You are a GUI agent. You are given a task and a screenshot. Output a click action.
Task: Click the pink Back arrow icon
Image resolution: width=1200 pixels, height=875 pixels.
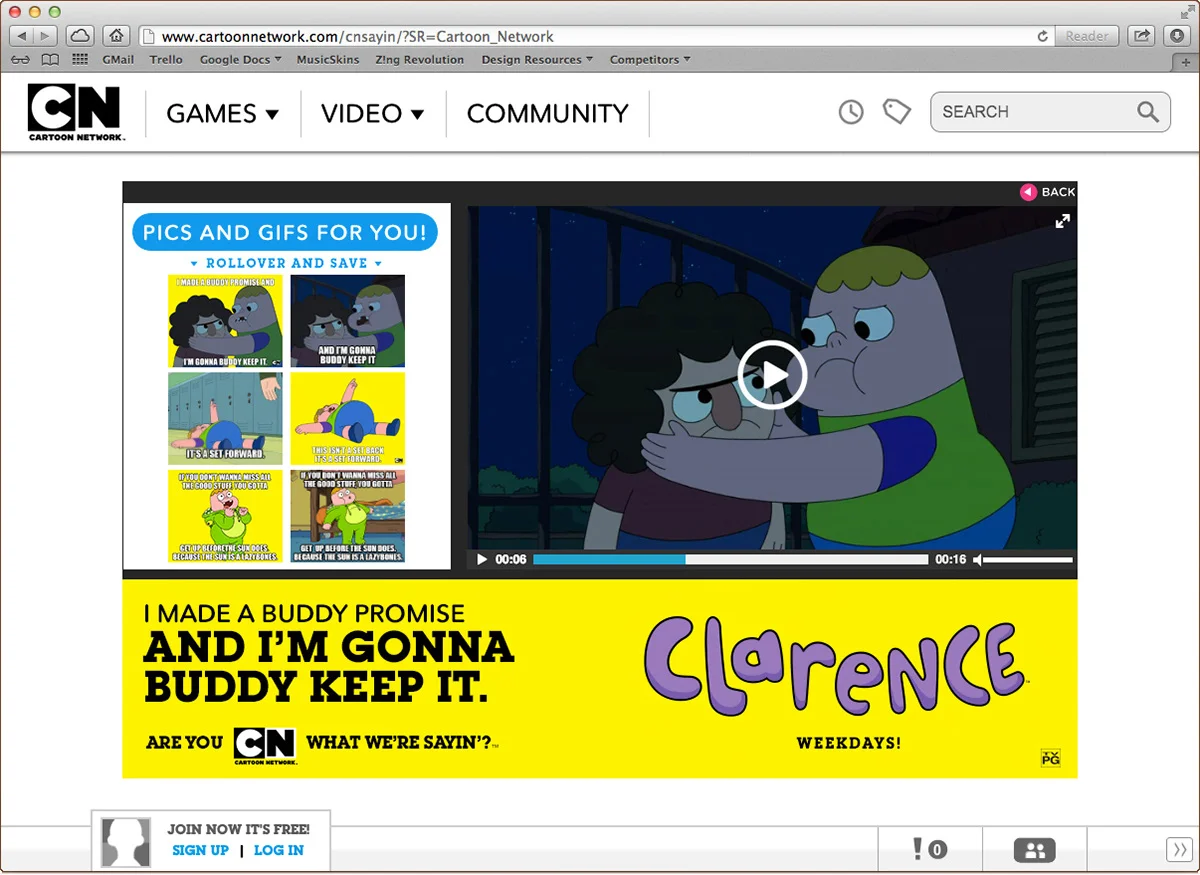point(1028,192)
